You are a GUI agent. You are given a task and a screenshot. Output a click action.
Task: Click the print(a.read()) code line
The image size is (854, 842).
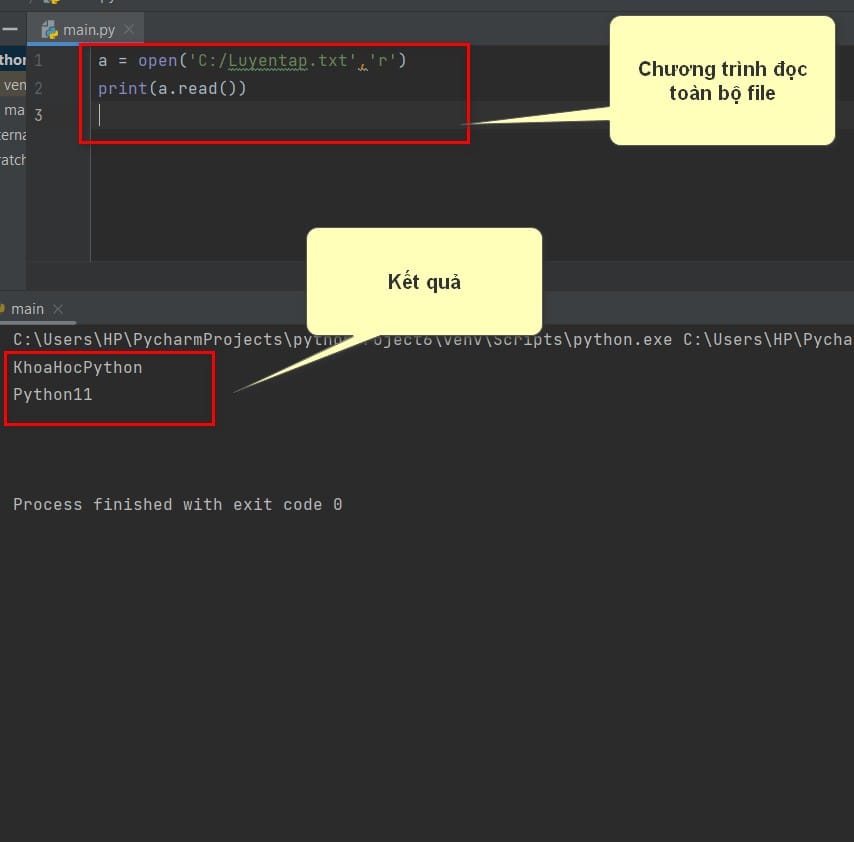(172, 88)
